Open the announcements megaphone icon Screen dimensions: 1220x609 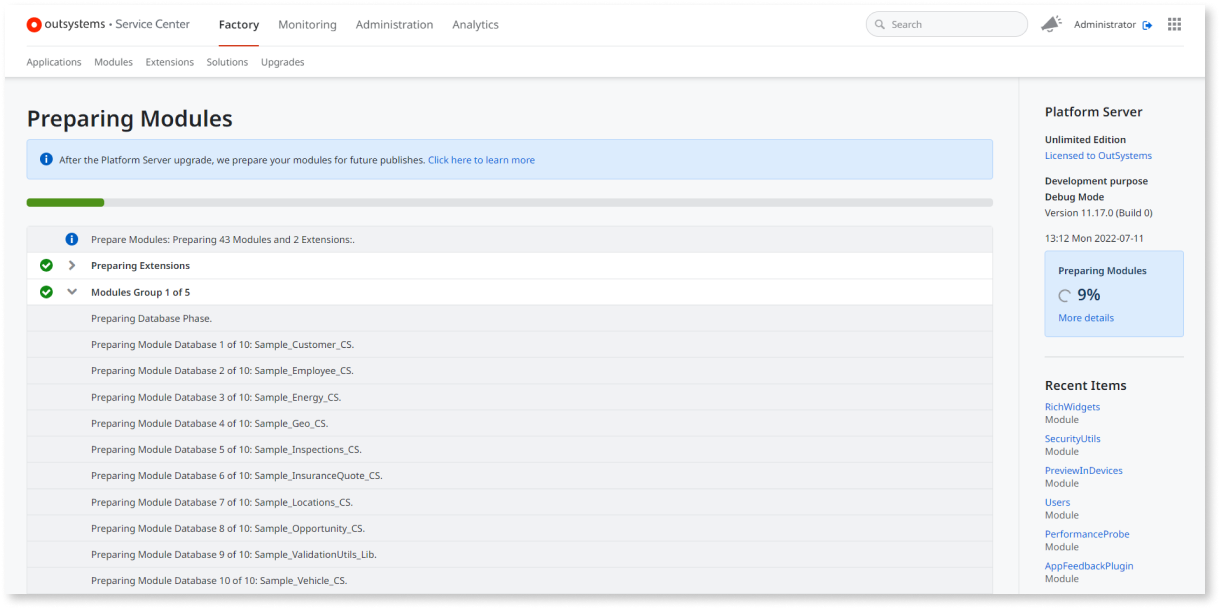pos(1051,23)
